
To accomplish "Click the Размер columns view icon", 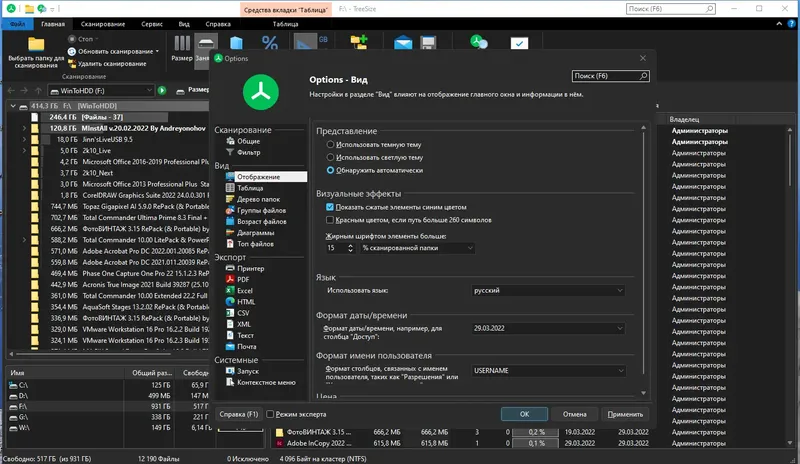I will (x=182, y=43).
